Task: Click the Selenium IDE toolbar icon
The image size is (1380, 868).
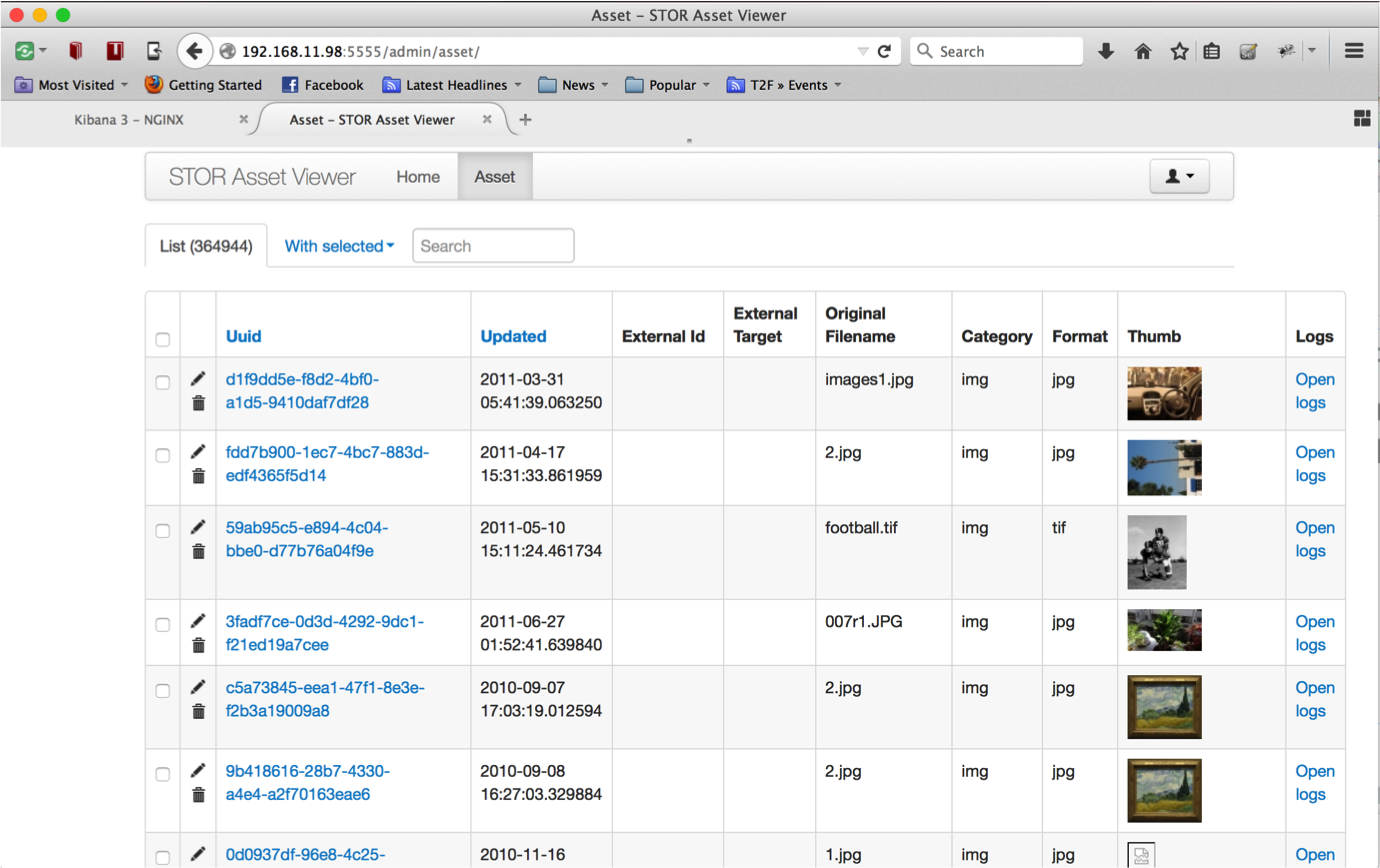Action: (x=1247, y=51)
